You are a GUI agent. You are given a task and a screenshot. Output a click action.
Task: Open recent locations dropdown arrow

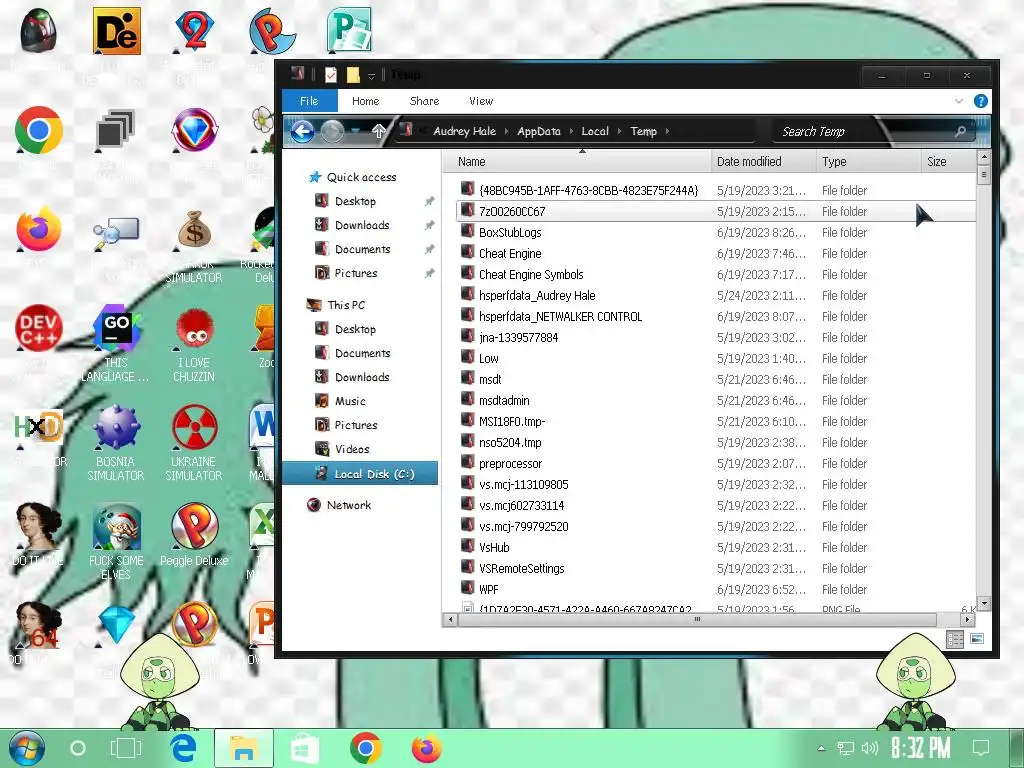click(x=355, y=131)
